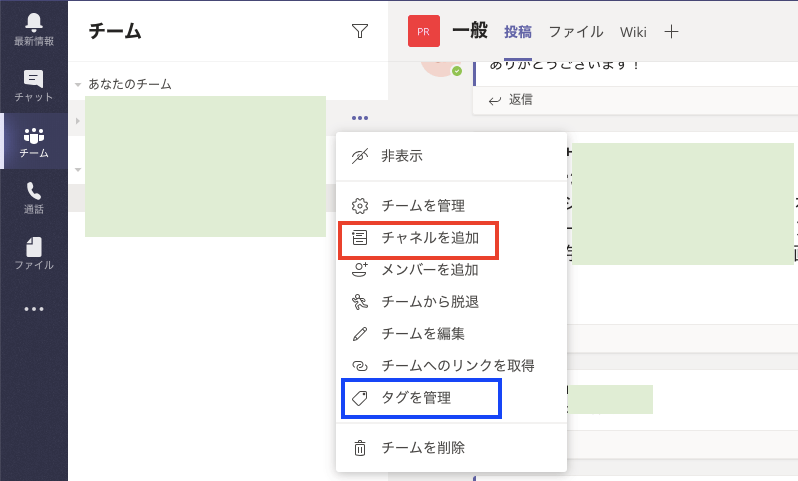The image size is (798, 481).
Task: Select the チーム sidebar icon
Action: 34,142
